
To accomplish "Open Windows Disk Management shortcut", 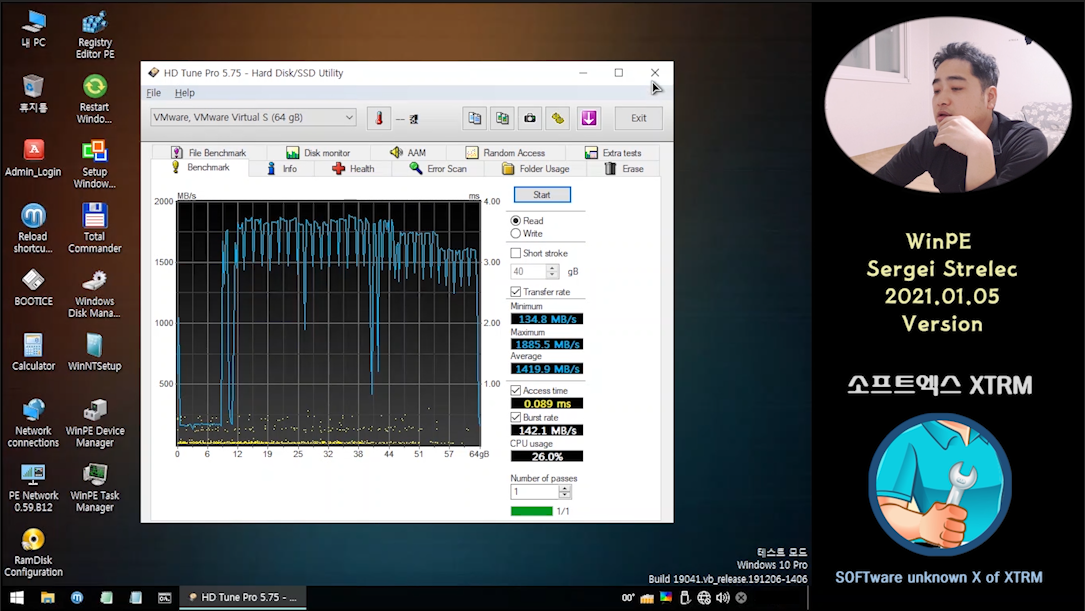I will (95, 293).
